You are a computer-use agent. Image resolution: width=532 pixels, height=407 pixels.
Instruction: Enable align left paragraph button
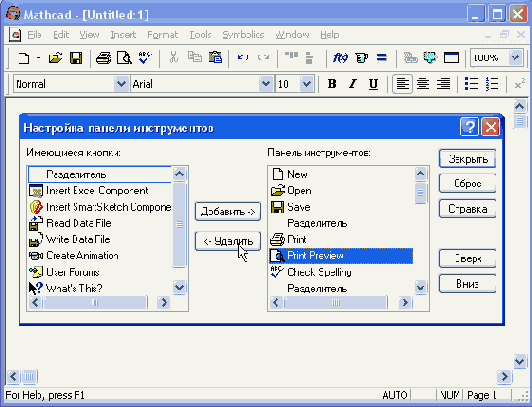coord(402,83)
